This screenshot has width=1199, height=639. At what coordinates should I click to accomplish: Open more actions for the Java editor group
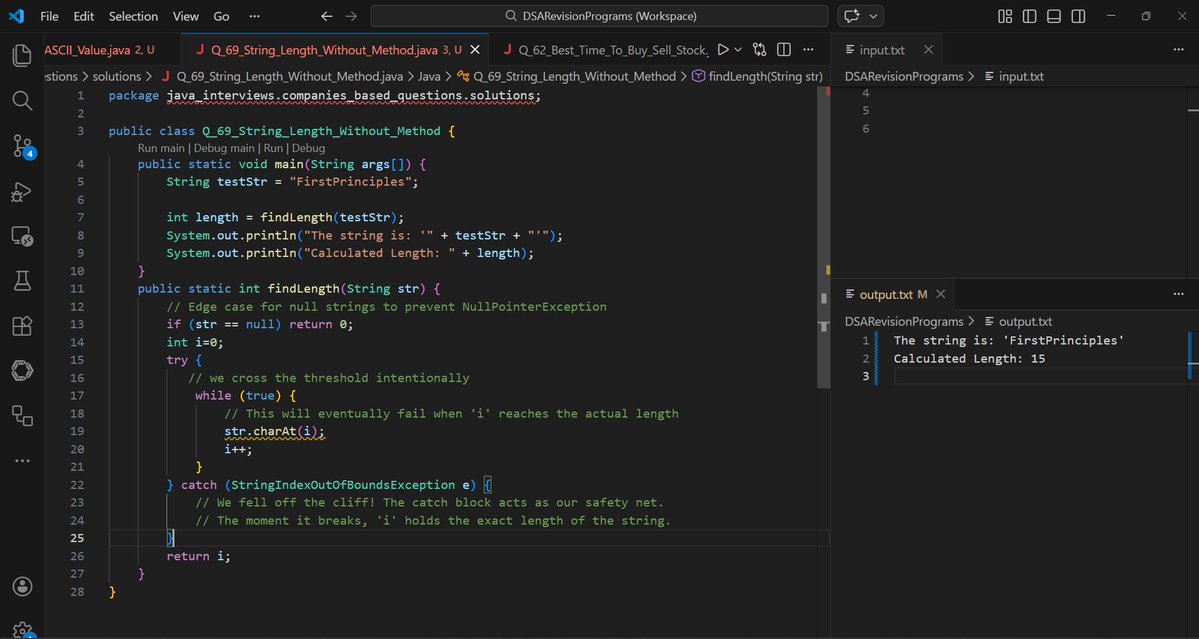[x=808, y=50]
